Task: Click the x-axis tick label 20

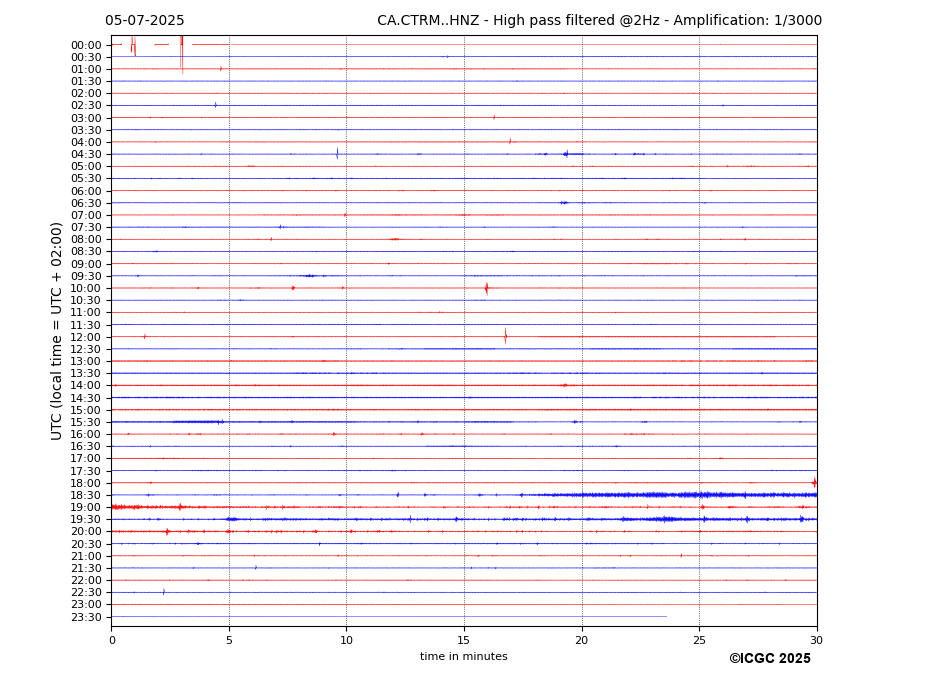Action: pyautogui.click(x=582, y=640)
